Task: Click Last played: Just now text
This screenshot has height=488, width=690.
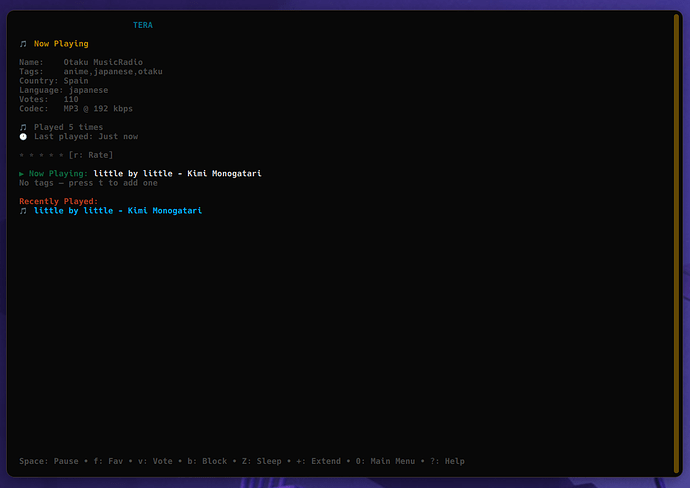Action: (86, 136)
